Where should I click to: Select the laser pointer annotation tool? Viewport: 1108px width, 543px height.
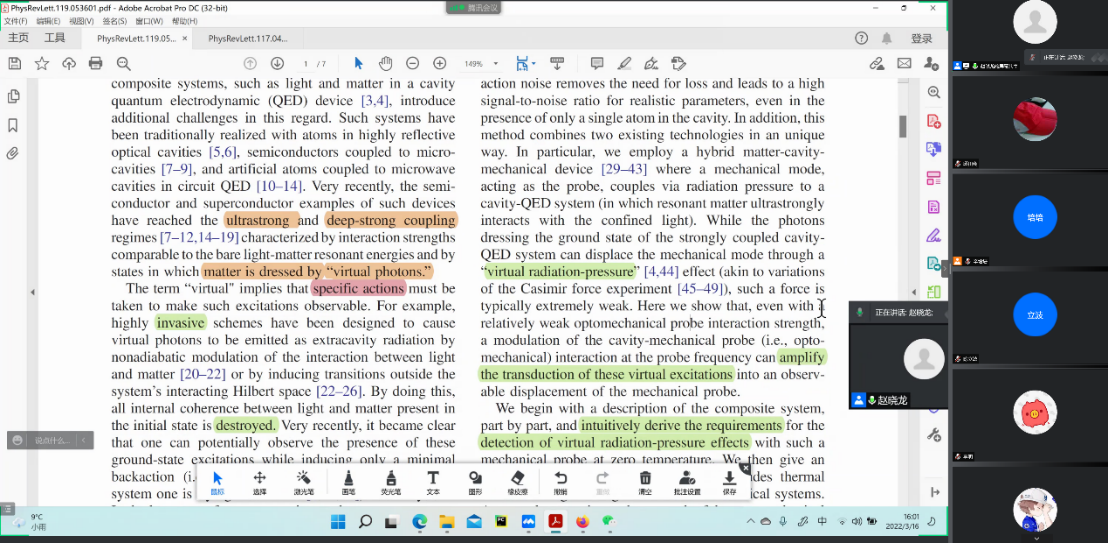coord(303,480)
